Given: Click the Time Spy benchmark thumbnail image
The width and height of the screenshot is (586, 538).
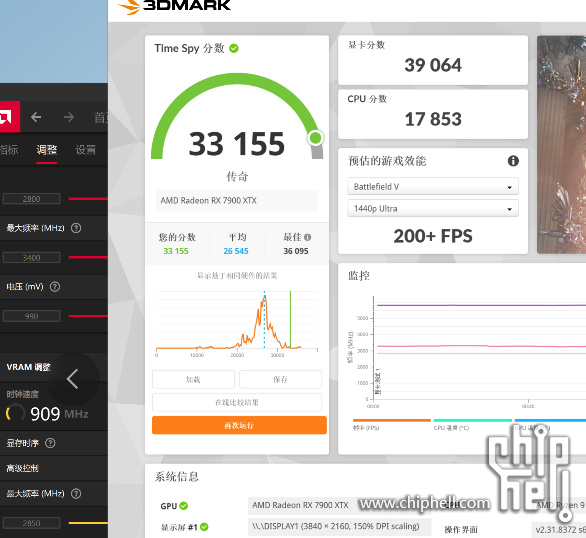Looking at the screenshot, I should [561, 145].
